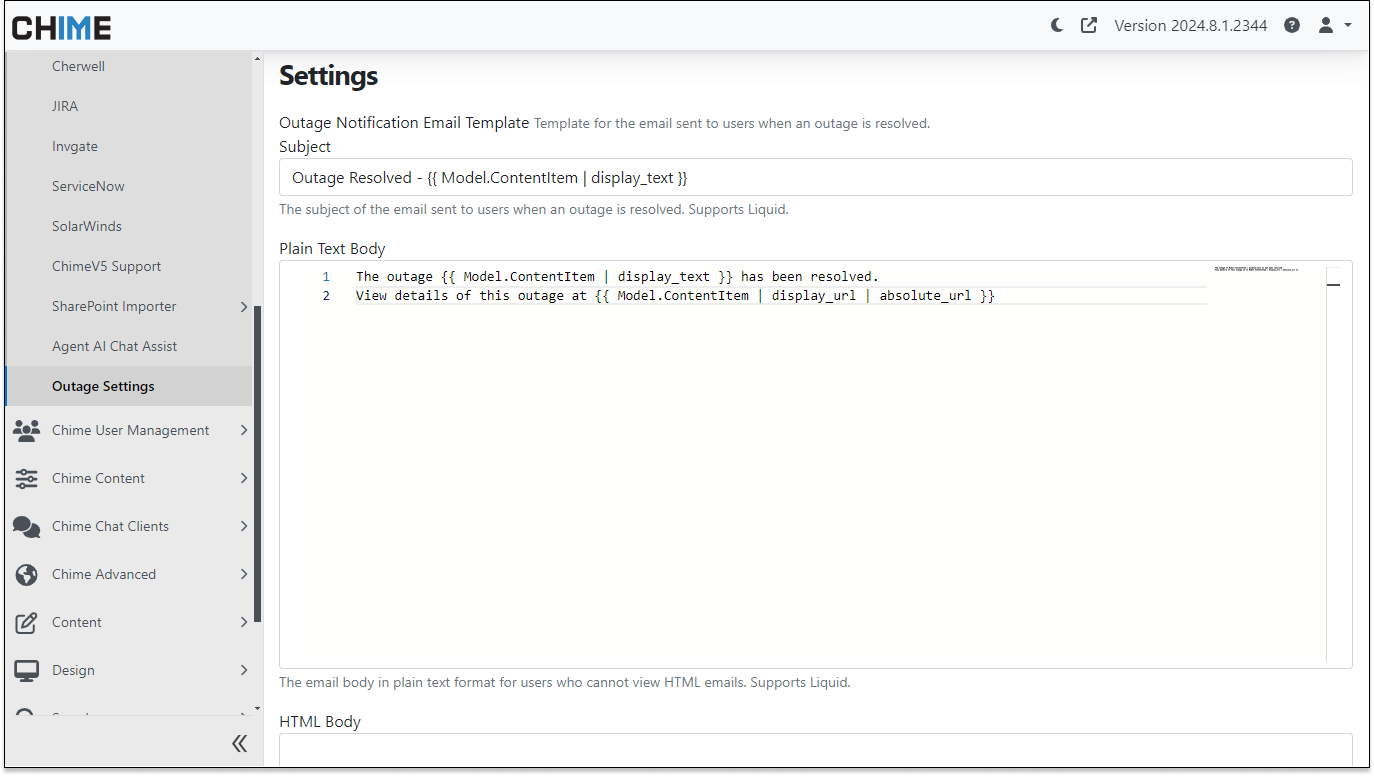The width and height of the screenshot is (1374, 776).
Task: Click the sidebar scroll up arrow
Action: point(257,59)
